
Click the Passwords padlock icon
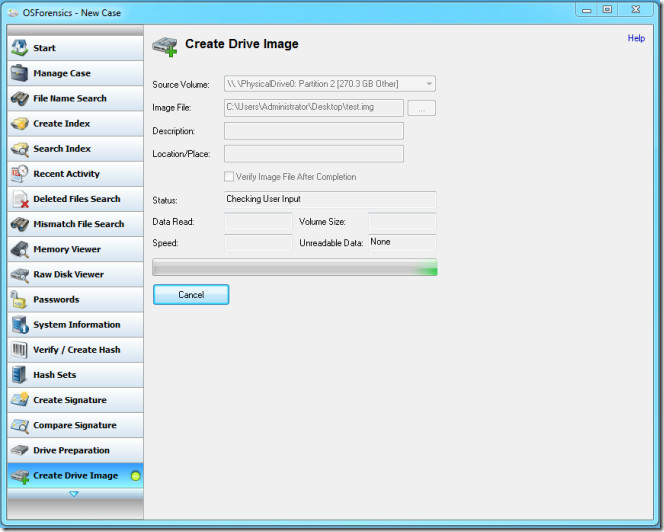click(x=19, y=299)
